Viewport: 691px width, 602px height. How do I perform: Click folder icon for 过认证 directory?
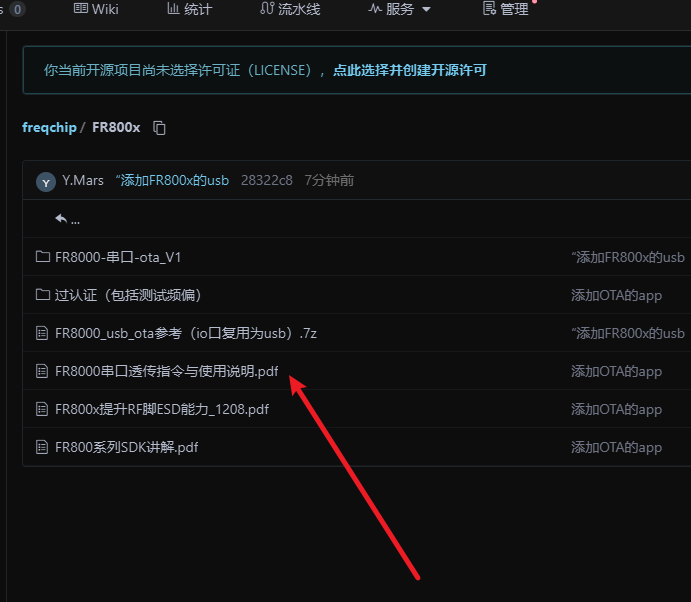pyautogui.click(x=42, y=295)
